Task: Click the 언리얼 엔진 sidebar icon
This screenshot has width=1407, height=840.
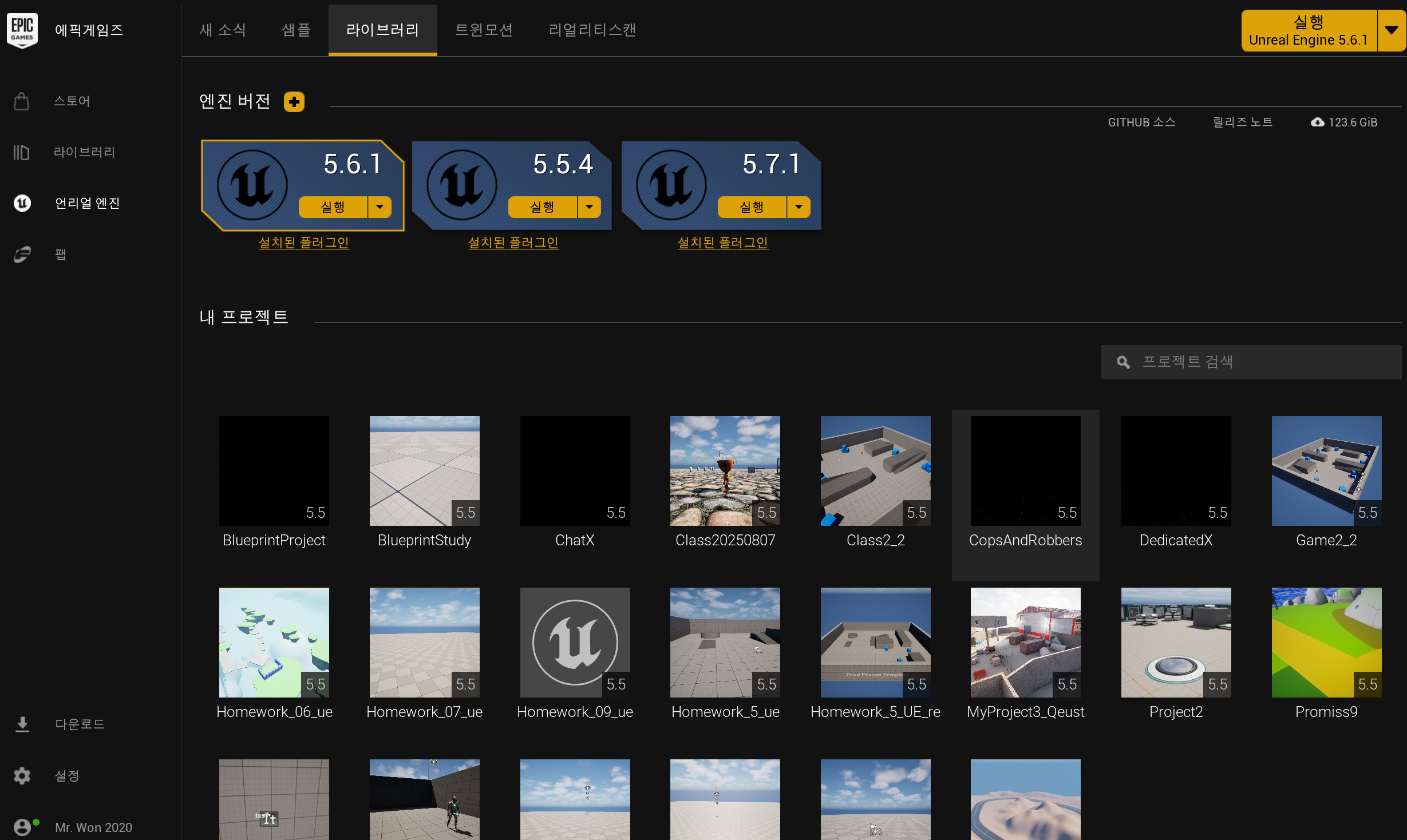Action: point(22,203)
